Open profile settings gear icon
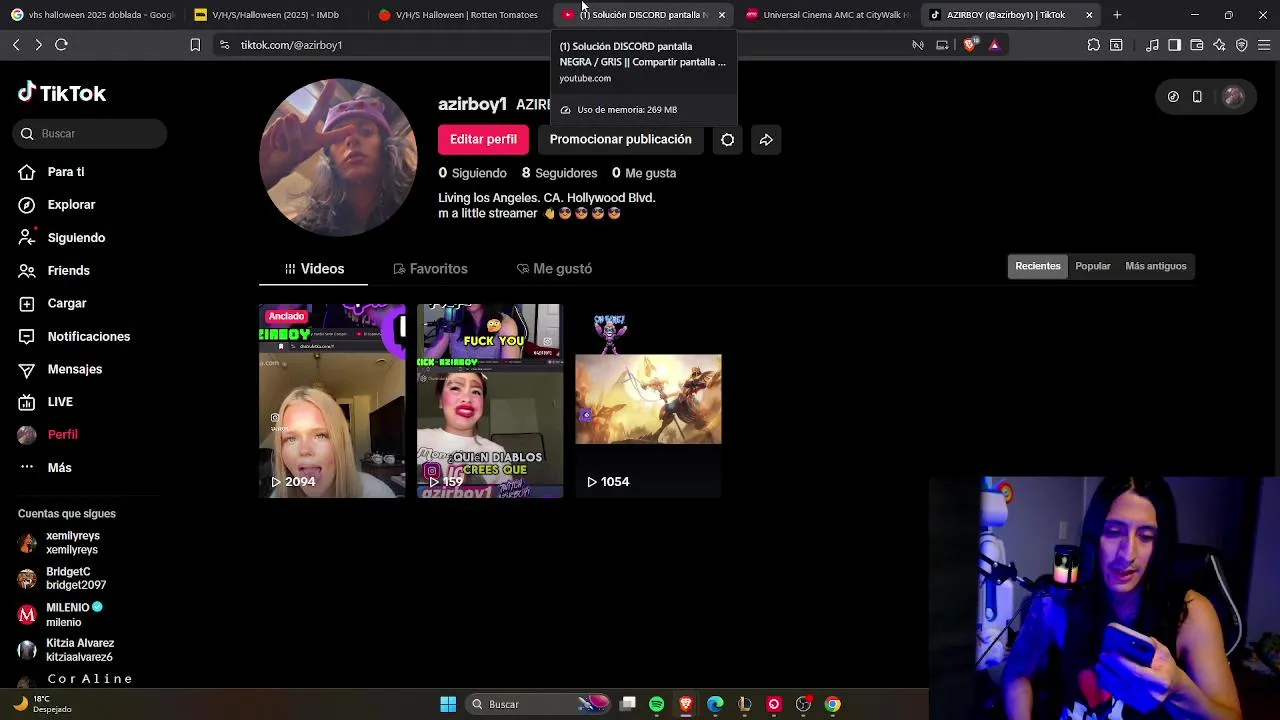The image size is (1280, 720). (728, 140)
